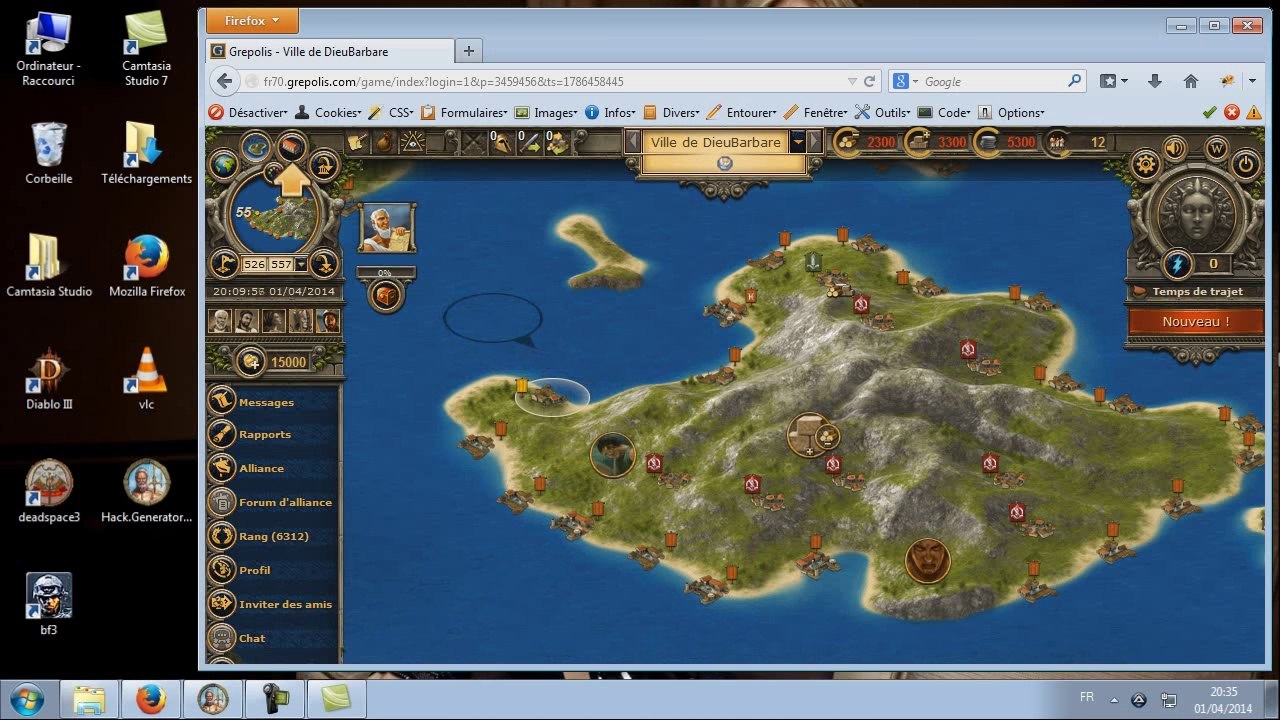Open the pouch inventory icon
The width and height of the screenshot is (1280, 720).
pyautogui.click(x=382, y=143)
